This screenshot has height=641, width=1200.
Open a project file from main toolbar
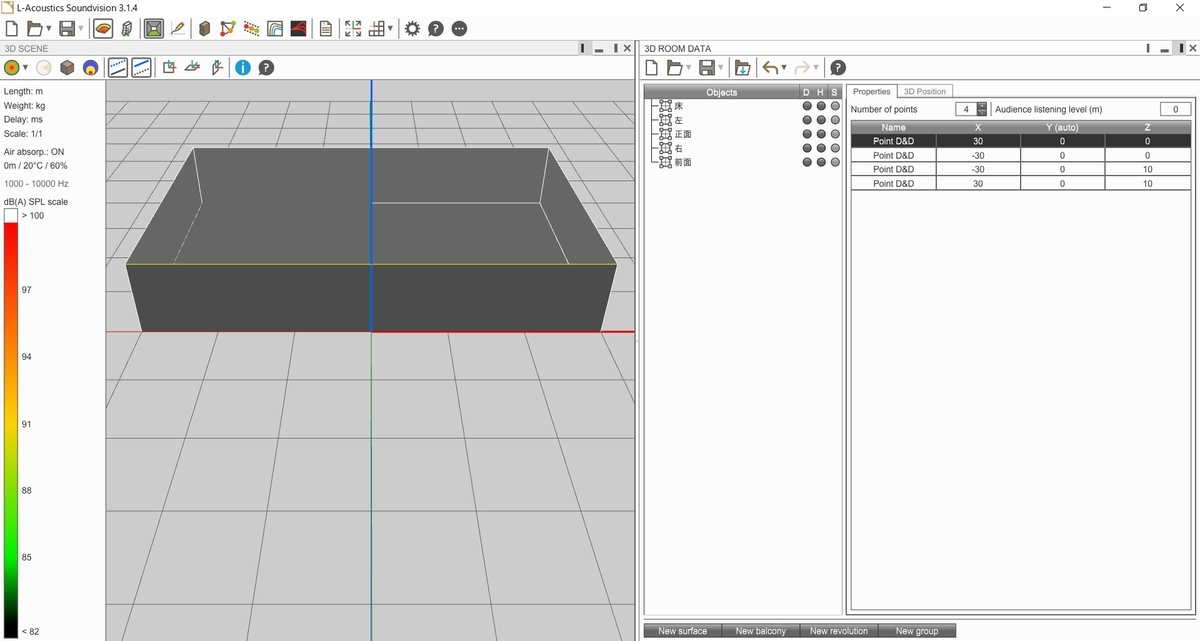click(36, 29)
